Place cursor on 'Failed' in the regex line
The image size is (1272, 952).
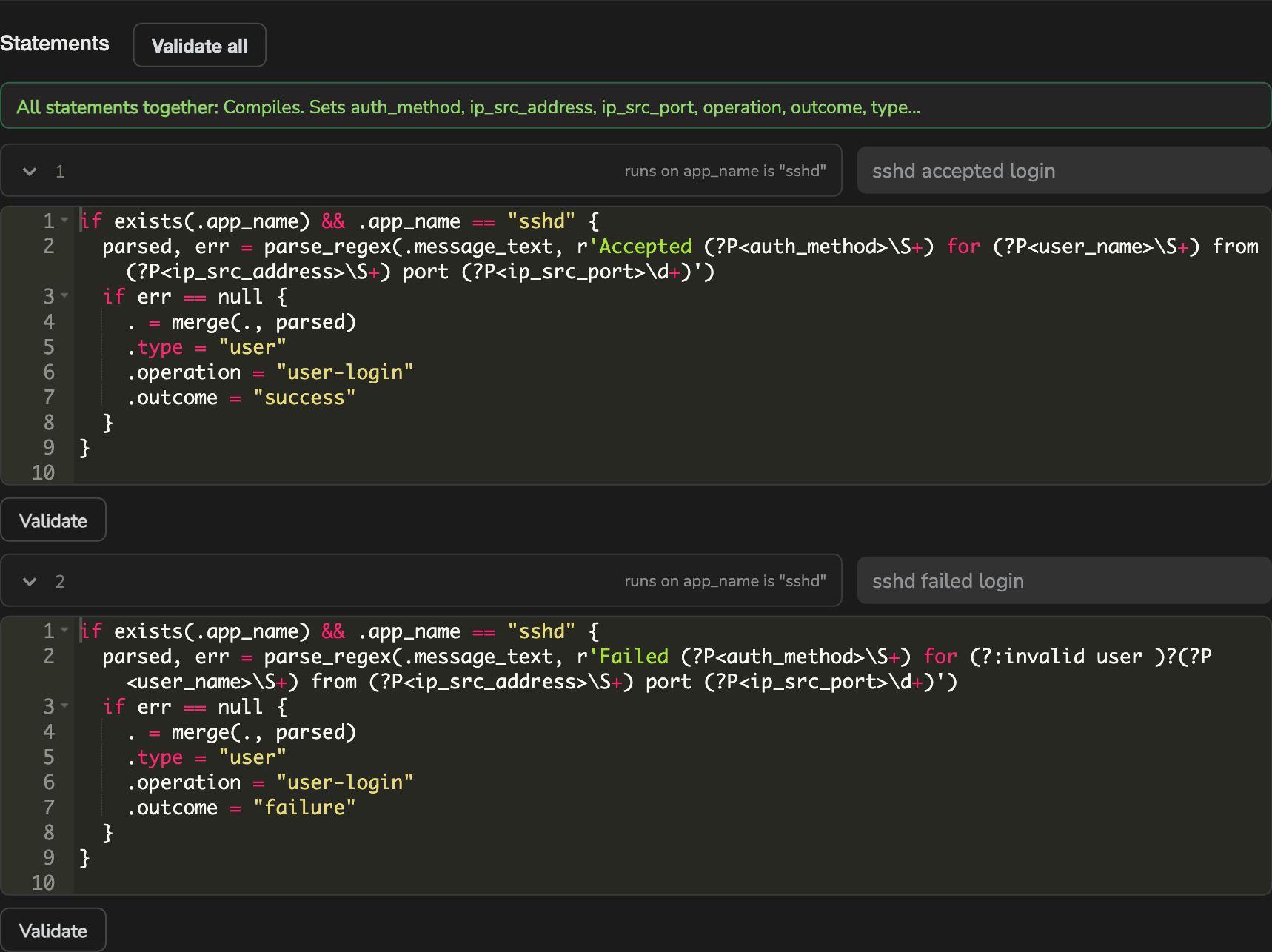[x=634, y=657]
